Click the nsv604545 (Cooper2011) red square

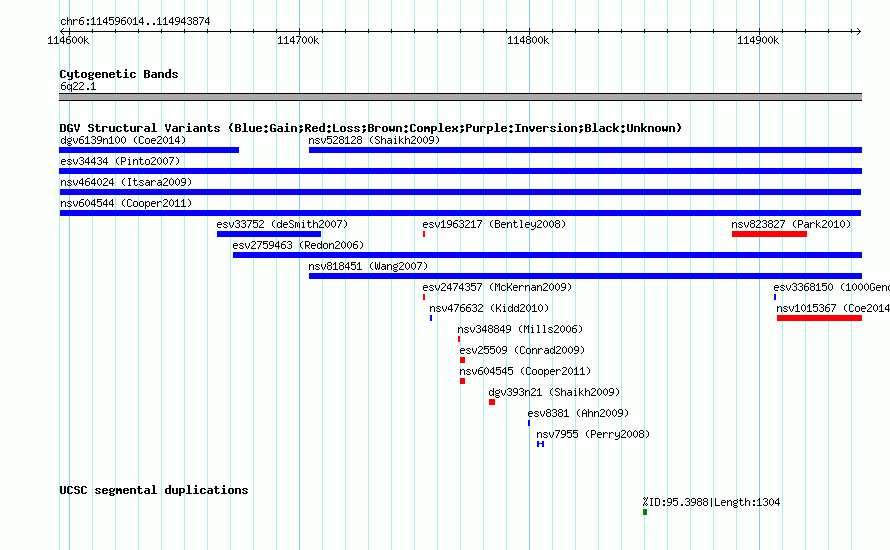[463, 381]
